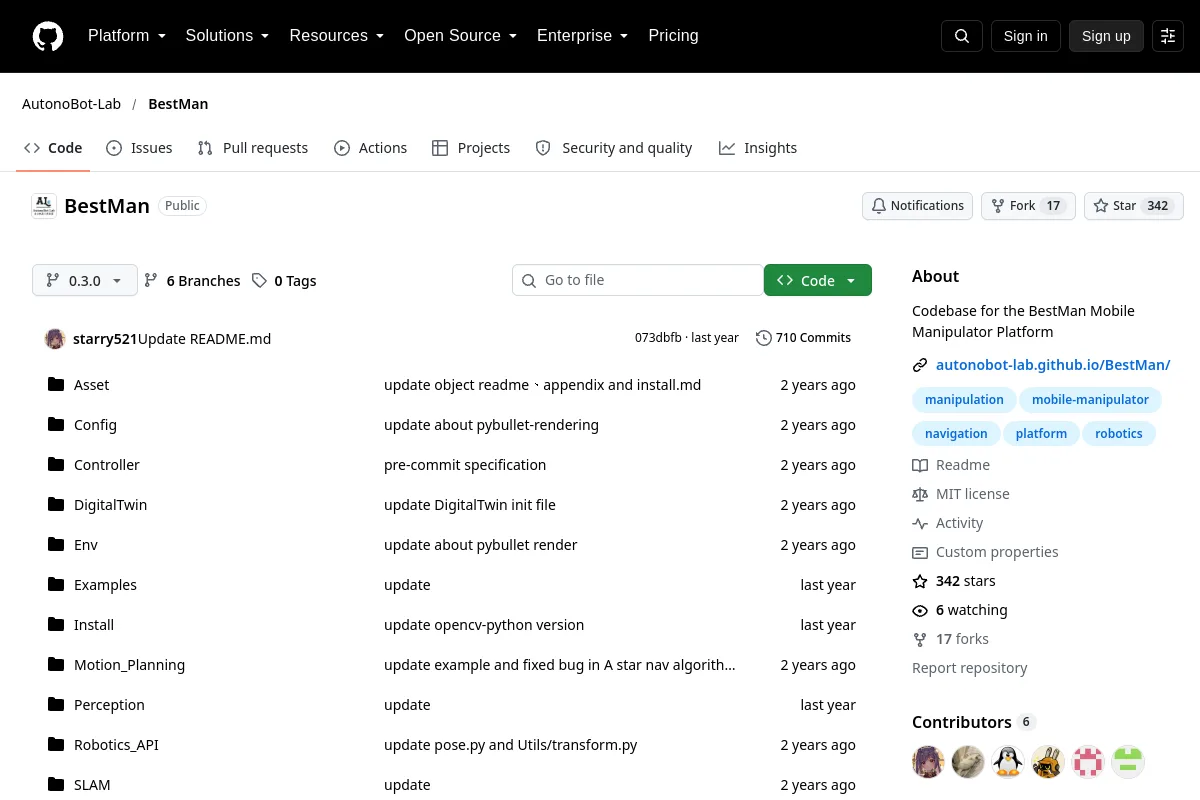Open the Controller folder icon

56,464
